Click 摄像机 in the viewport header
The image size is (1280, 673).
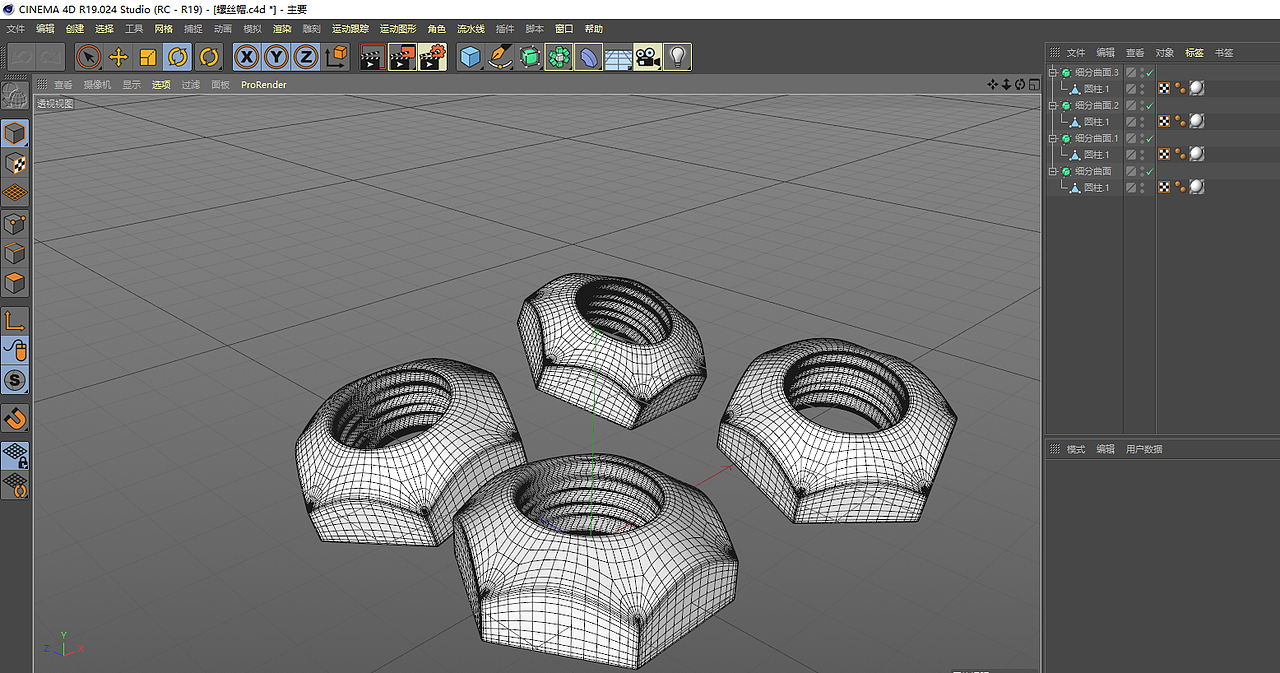tap(97, 85)
